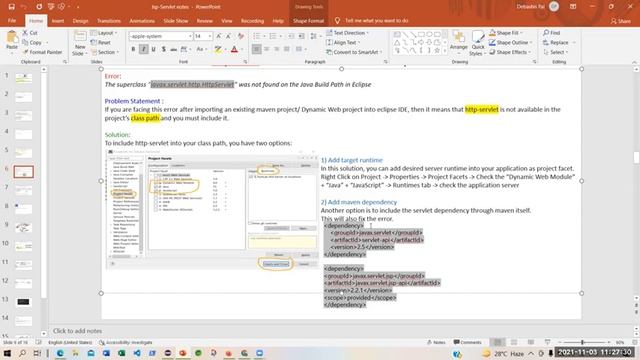
Task: Increase font size with the larger A icon
Action: 219,36
